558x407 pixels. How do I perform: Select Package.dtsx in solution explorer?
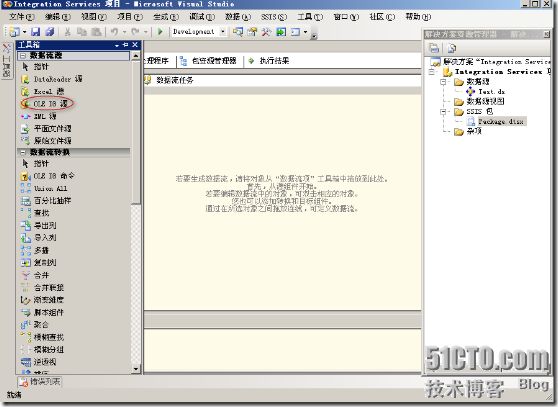pyautogui.click(x=496, y=121)
